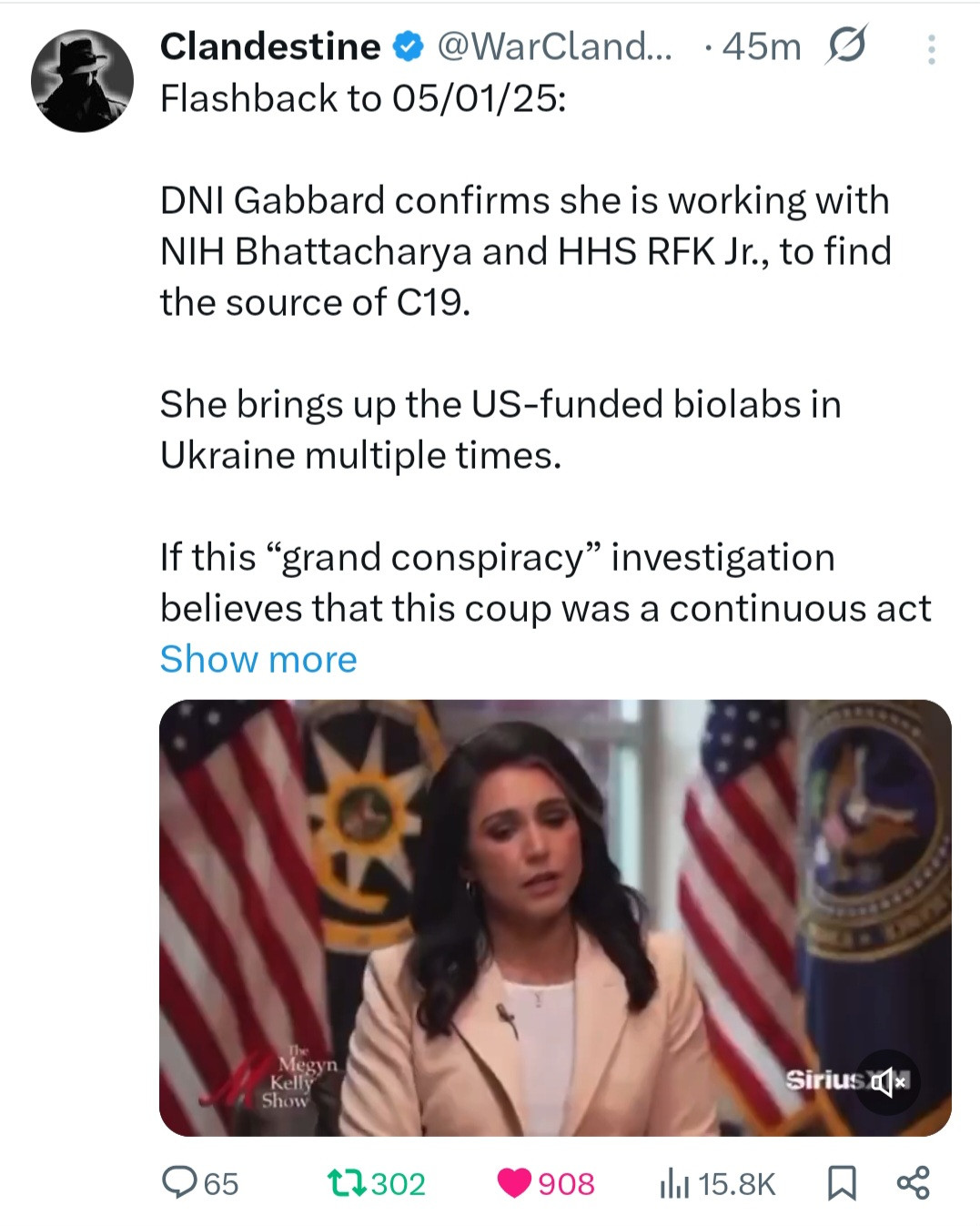Open the view analytics bar-chart icon

click(673, 1183)
